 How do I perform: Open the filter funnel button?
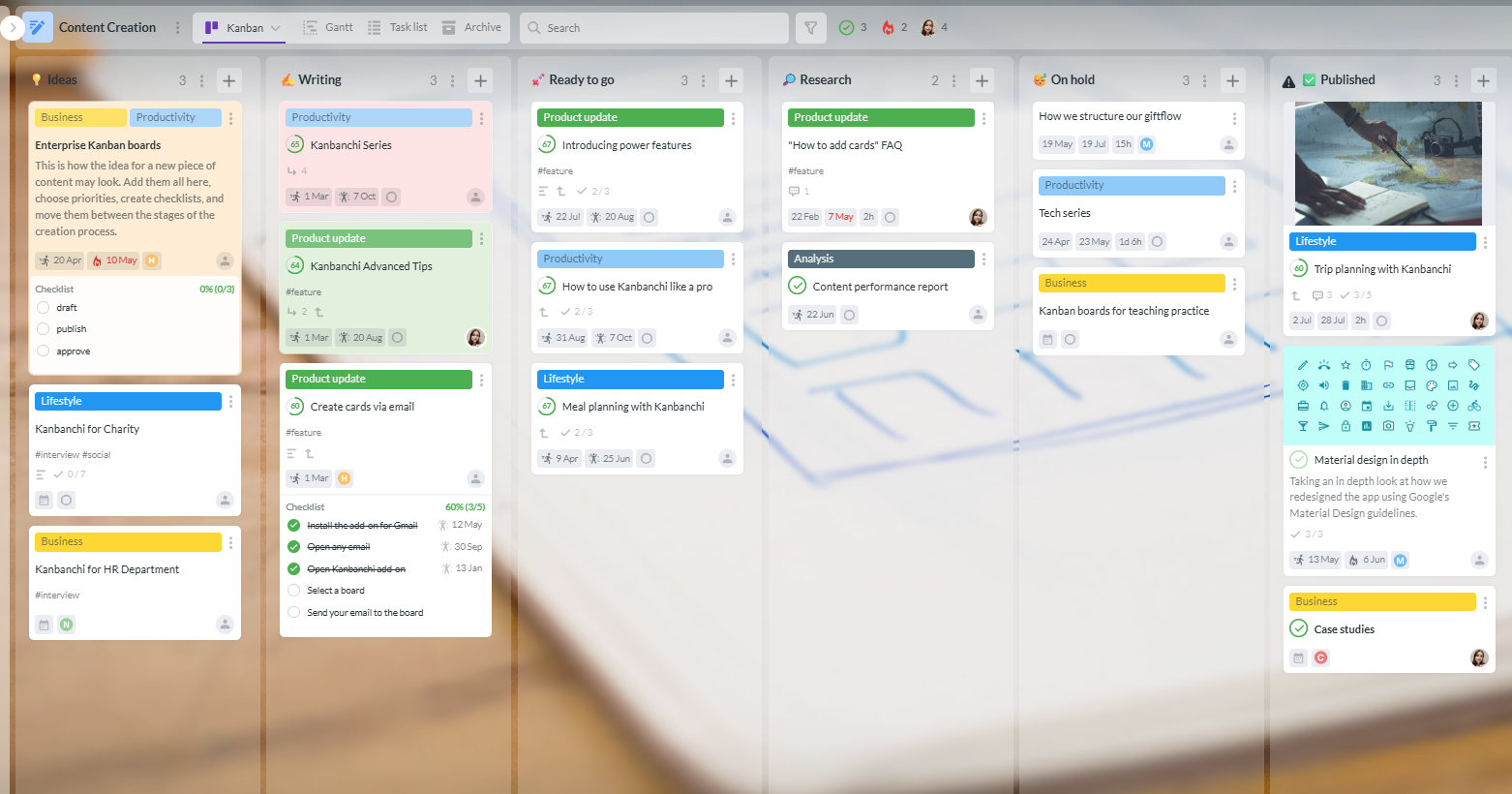pyautogui.click(x=811, y=28)
